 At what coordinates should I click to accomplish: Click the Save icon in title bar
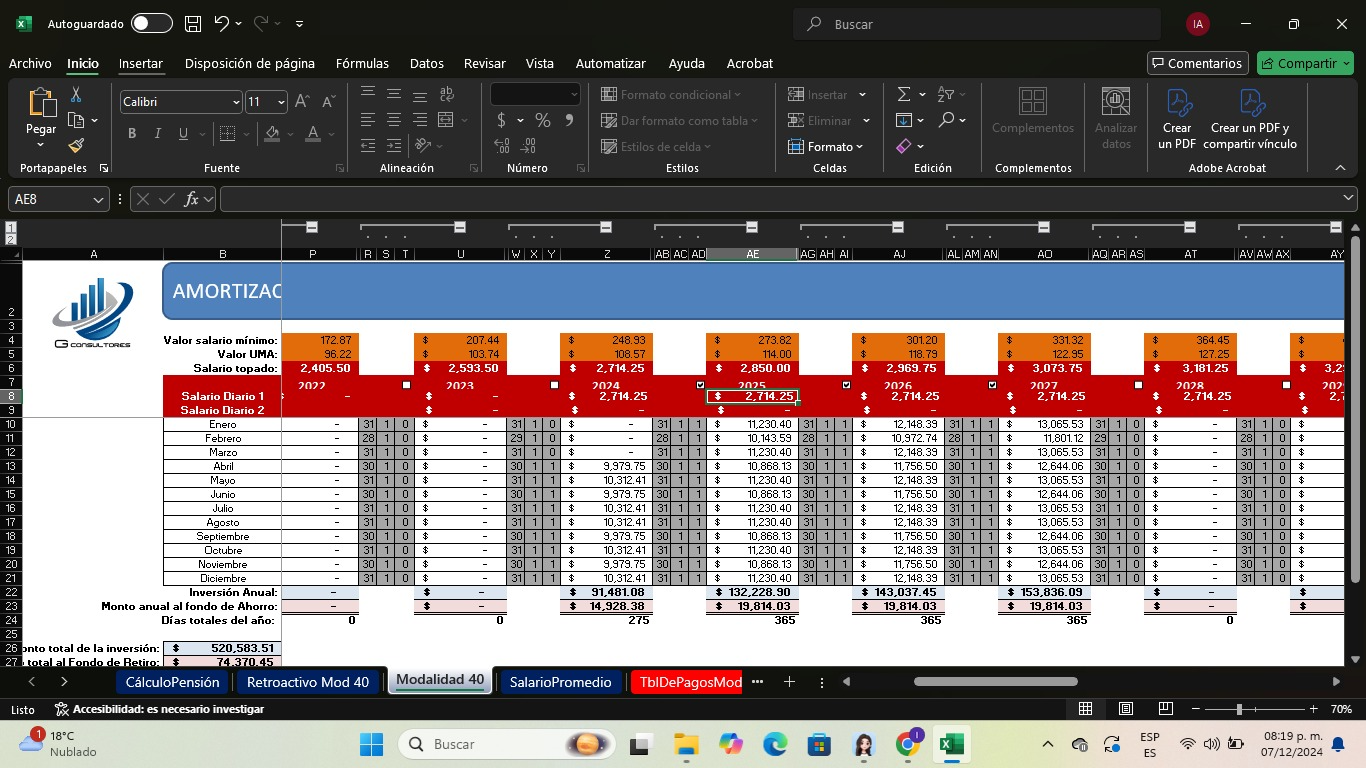[193, 24]
